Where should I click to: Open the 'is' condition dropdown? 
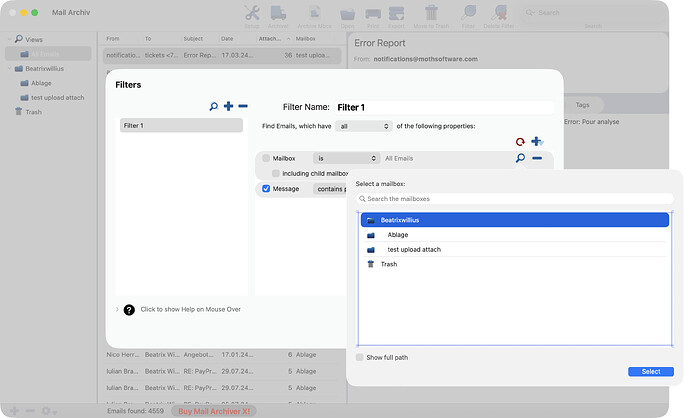(346, 158)
